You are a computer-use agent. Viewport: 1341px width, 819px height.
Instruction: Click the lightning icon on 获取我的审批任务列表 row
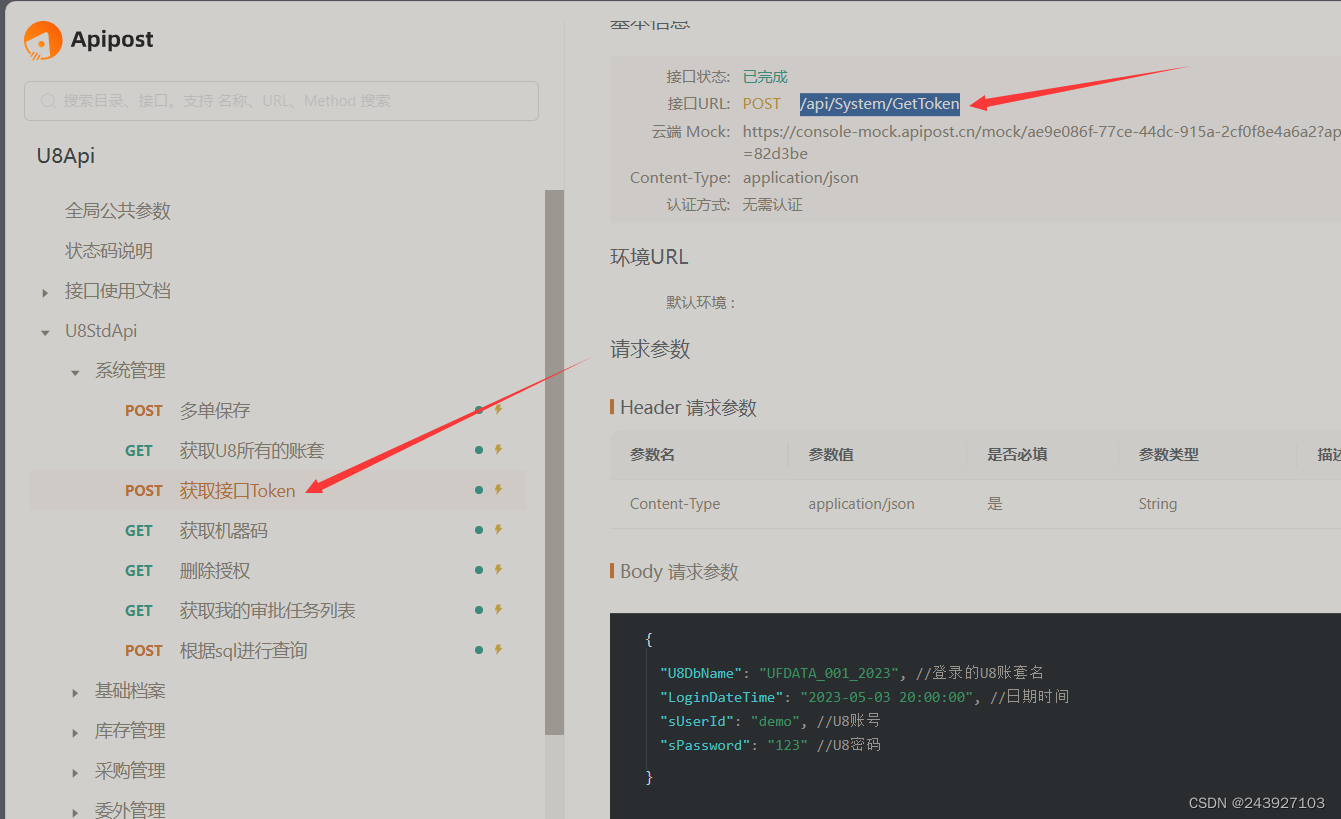(498, 610)
